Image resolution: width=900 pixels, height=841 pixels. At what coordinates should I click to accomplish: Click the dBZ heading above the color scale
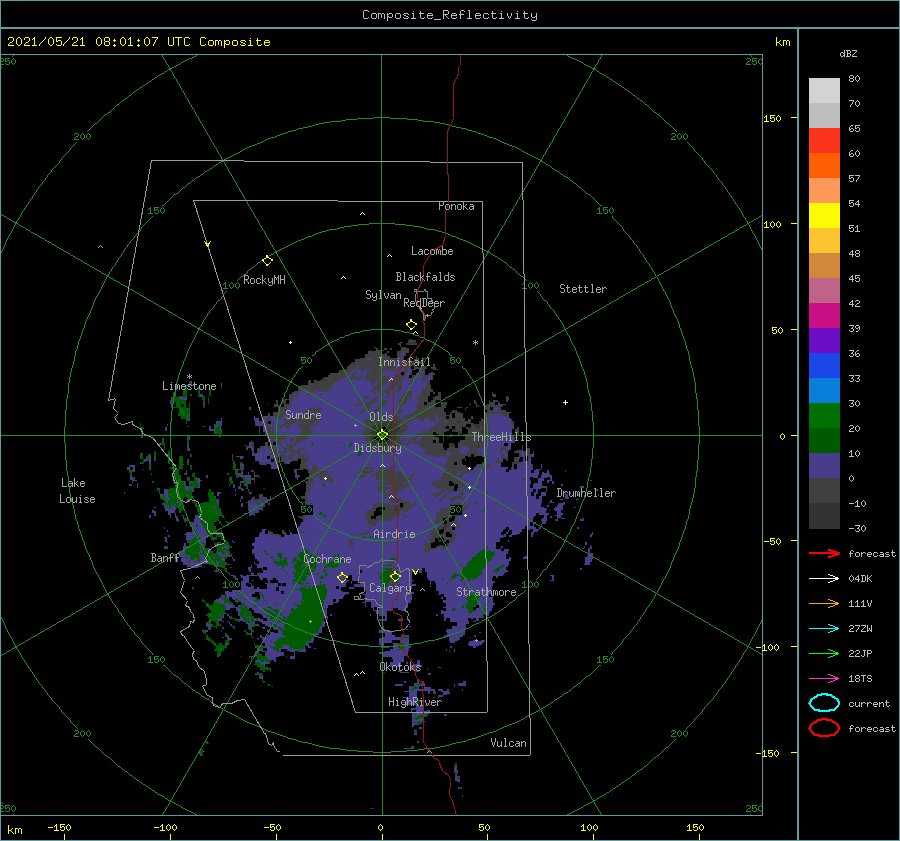coord(848,53)
